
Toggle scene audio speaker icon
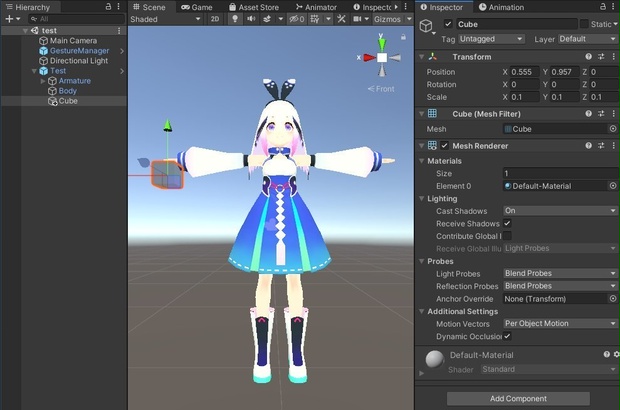(x=251, y=19)
